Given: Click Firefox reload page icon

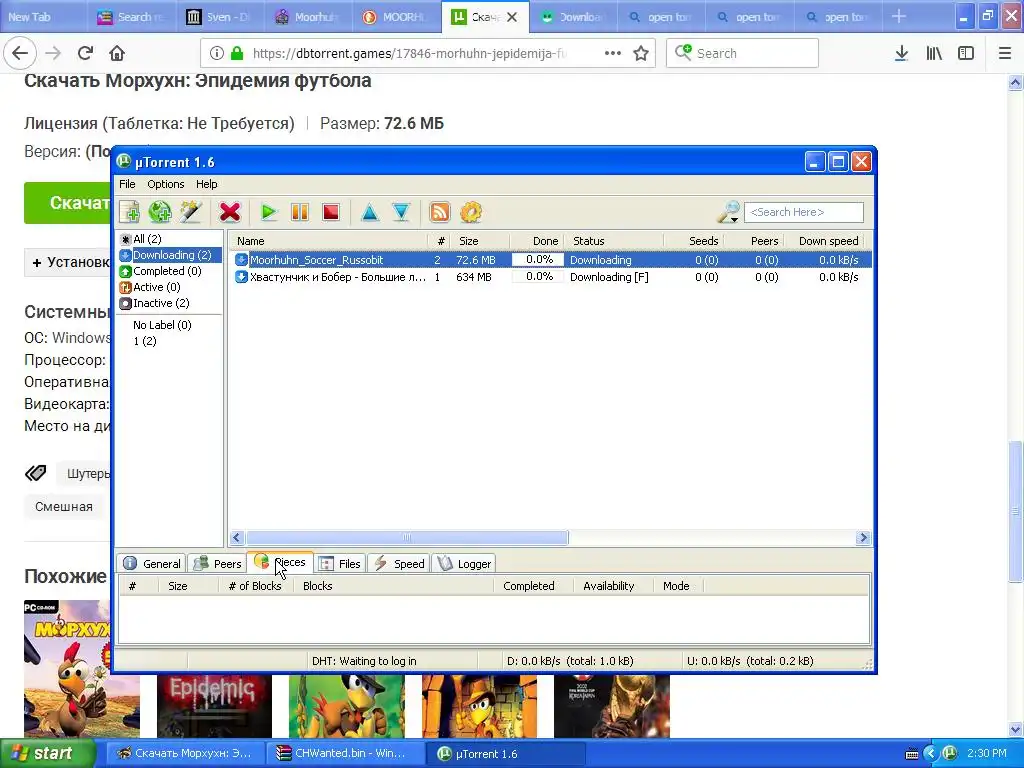Looking at the screenshot, I should click(x=85, y=54).
